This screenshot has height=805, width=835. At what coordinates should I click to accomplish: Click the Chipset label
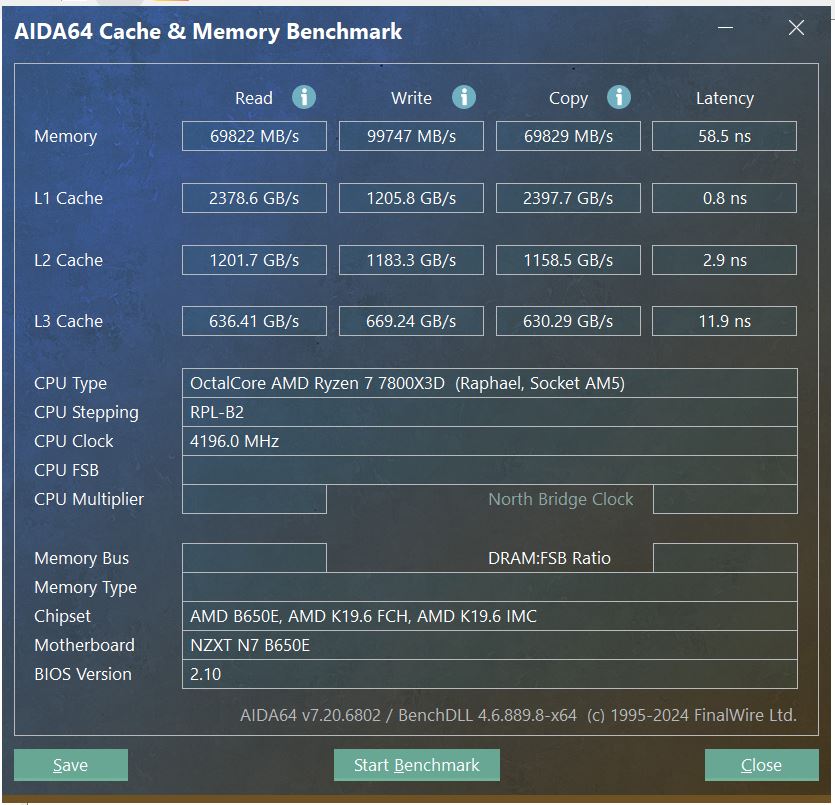tap(62, 617)
